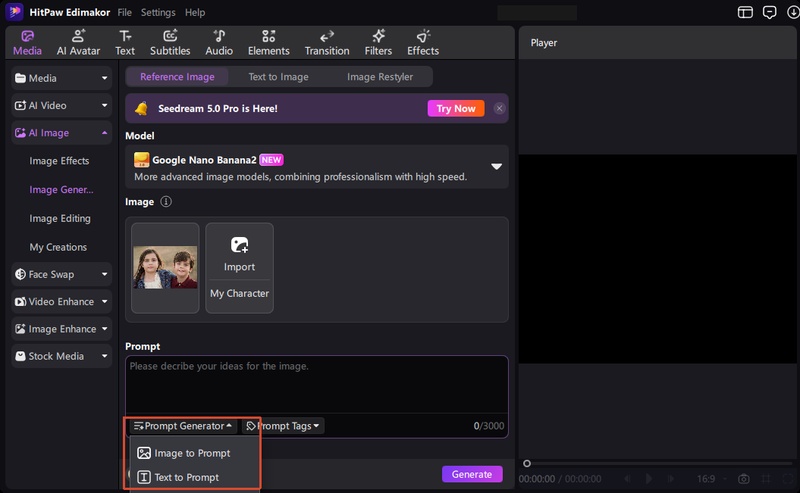Select Image Editing in sidebar
800x493 pixels.
pos(60,218)
